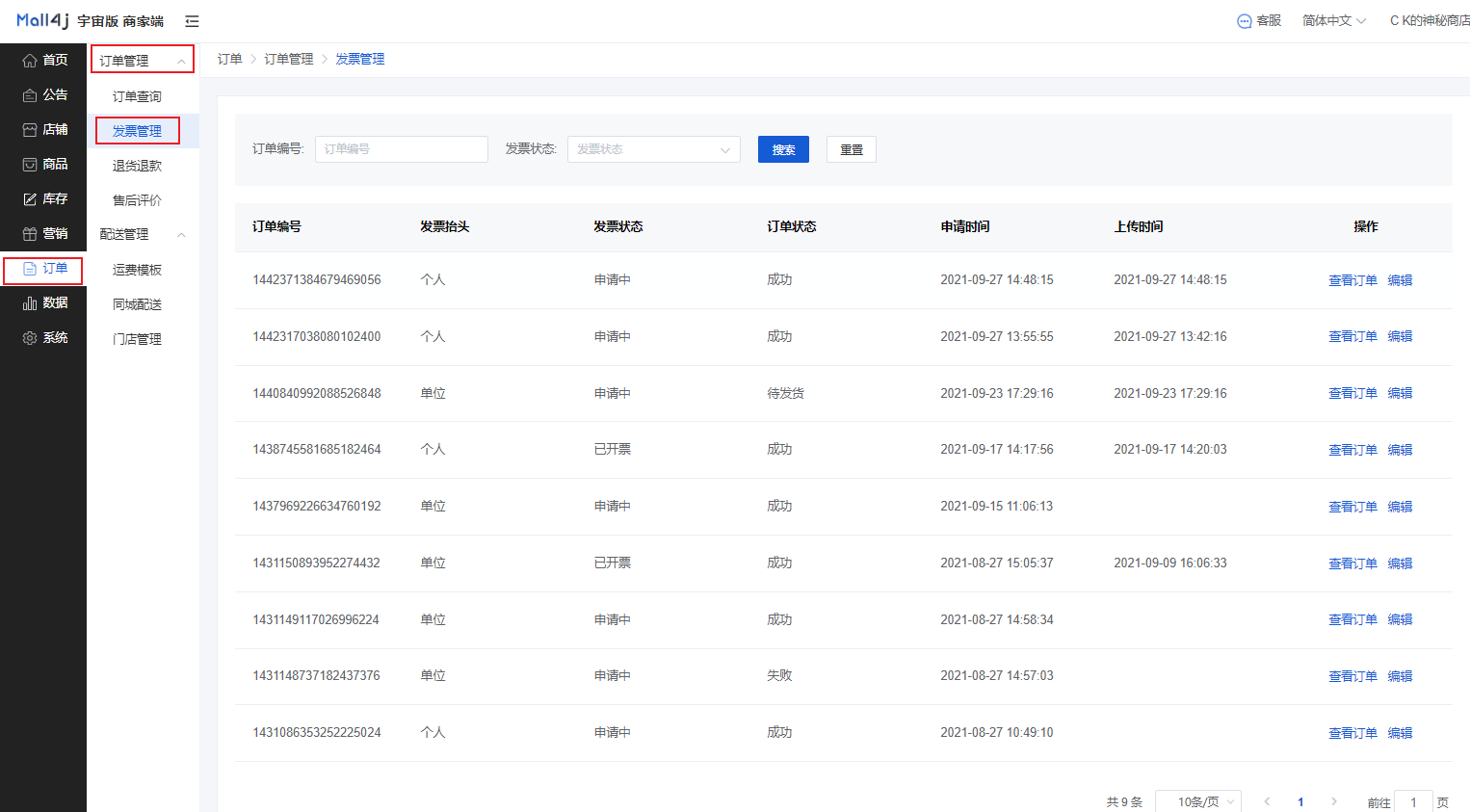Click 编辑 for order 1440840992088526848
The width and height of the screenshot is (1470, 812).
tap(1400, 393)
